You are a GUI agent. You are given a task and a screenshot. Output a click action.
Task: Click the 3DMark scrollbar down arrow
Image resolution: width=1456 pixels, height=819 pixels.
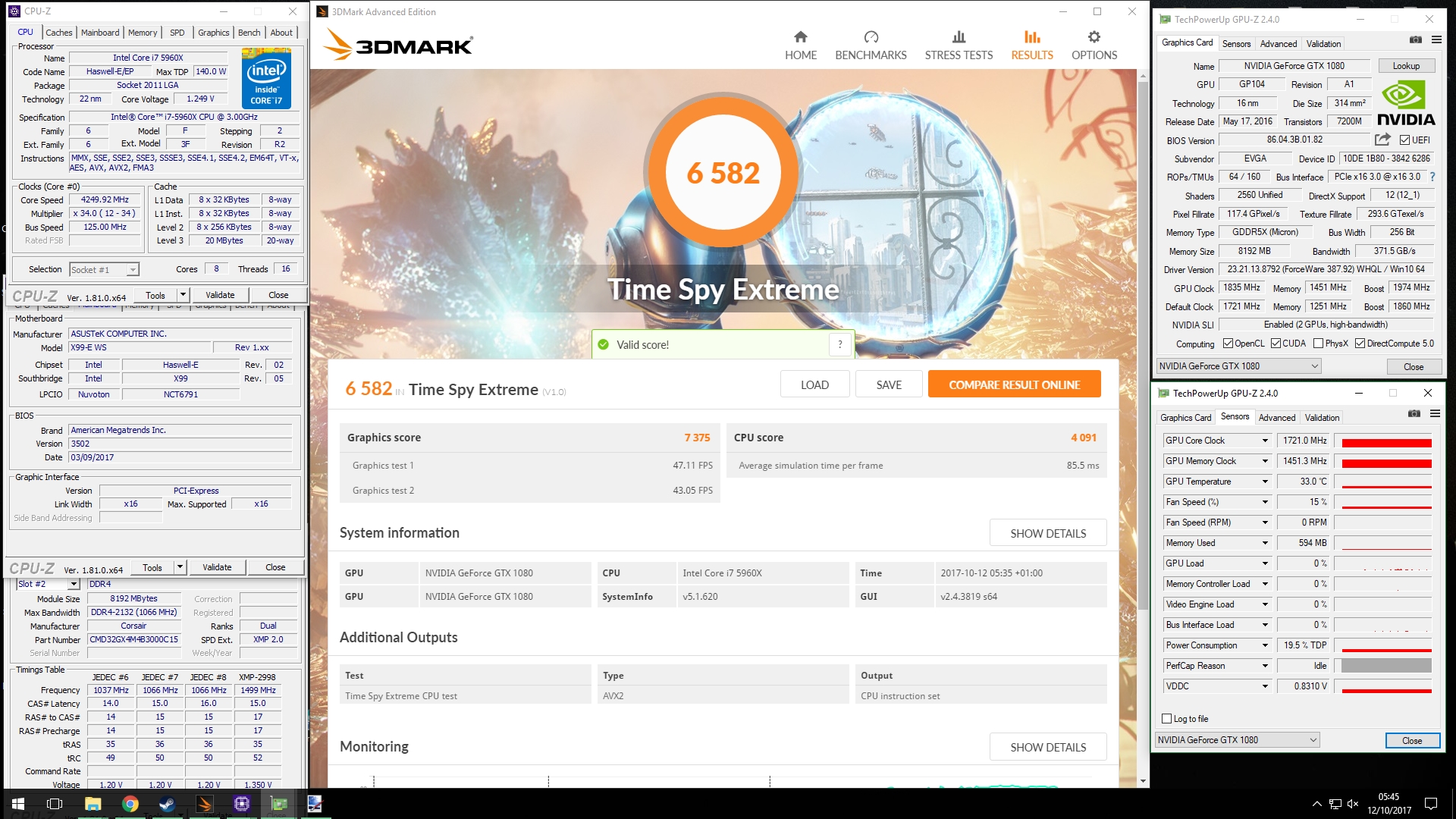tap(1142, 781)
